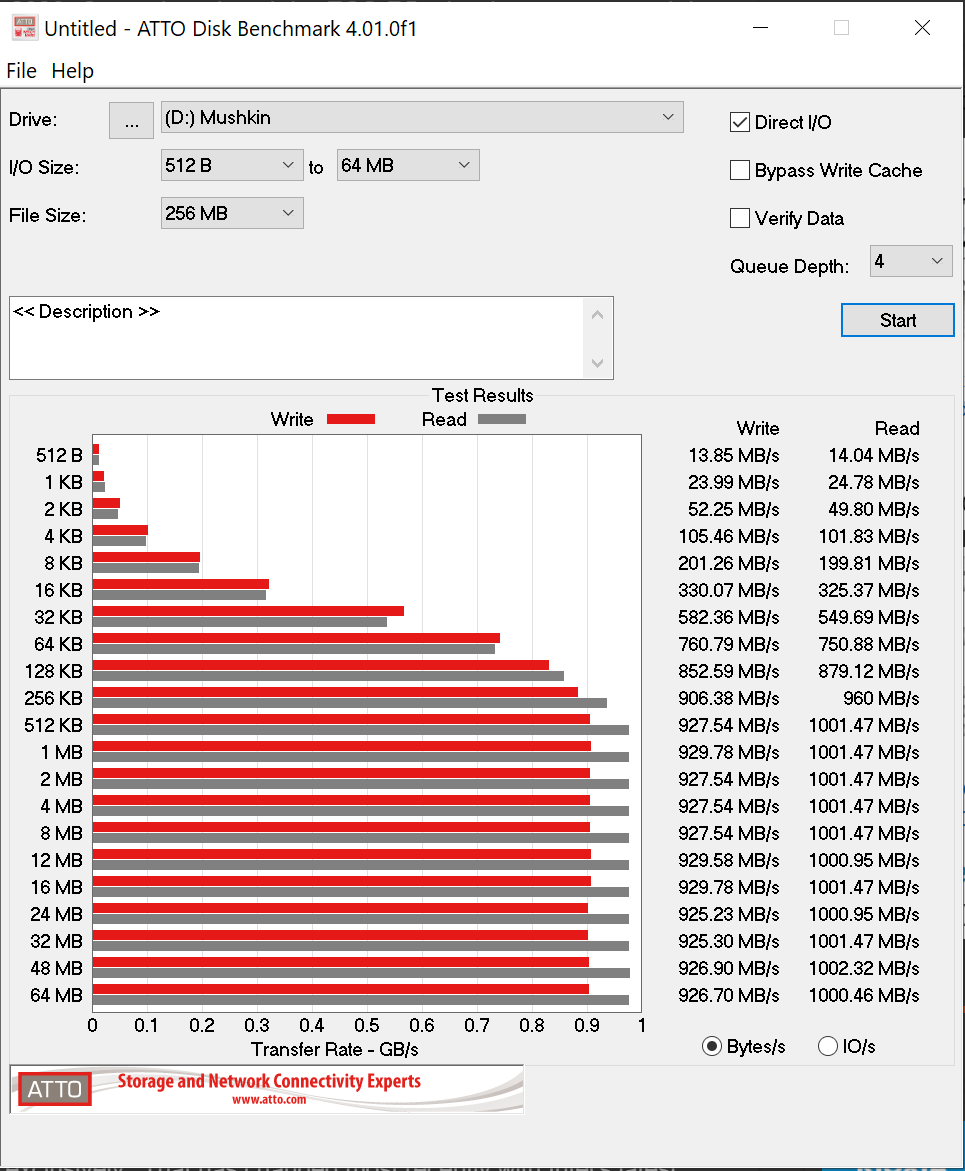The image size is (965, 1171).
Task: Click the red Write legend swatch
Action: pos(351,420)
